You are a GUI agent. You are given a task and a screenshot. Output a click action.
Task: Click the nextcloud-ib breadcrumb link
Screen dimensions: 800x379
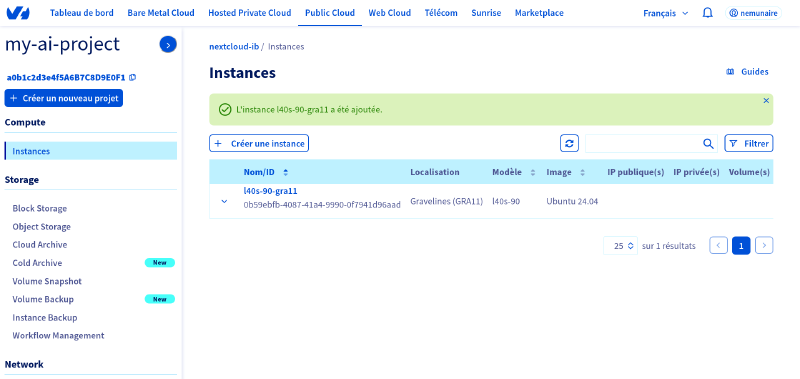click(234, 46)
